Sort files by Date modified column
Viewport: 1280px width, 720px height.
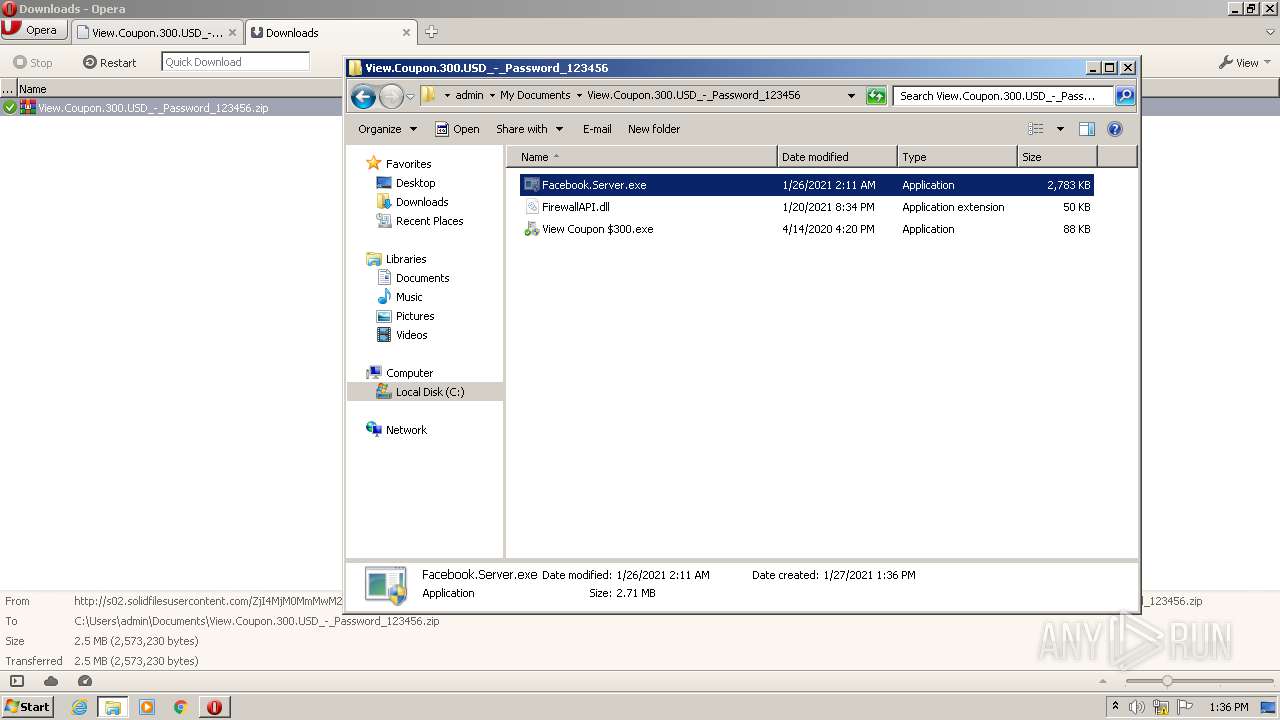click(x=837, y=157)
